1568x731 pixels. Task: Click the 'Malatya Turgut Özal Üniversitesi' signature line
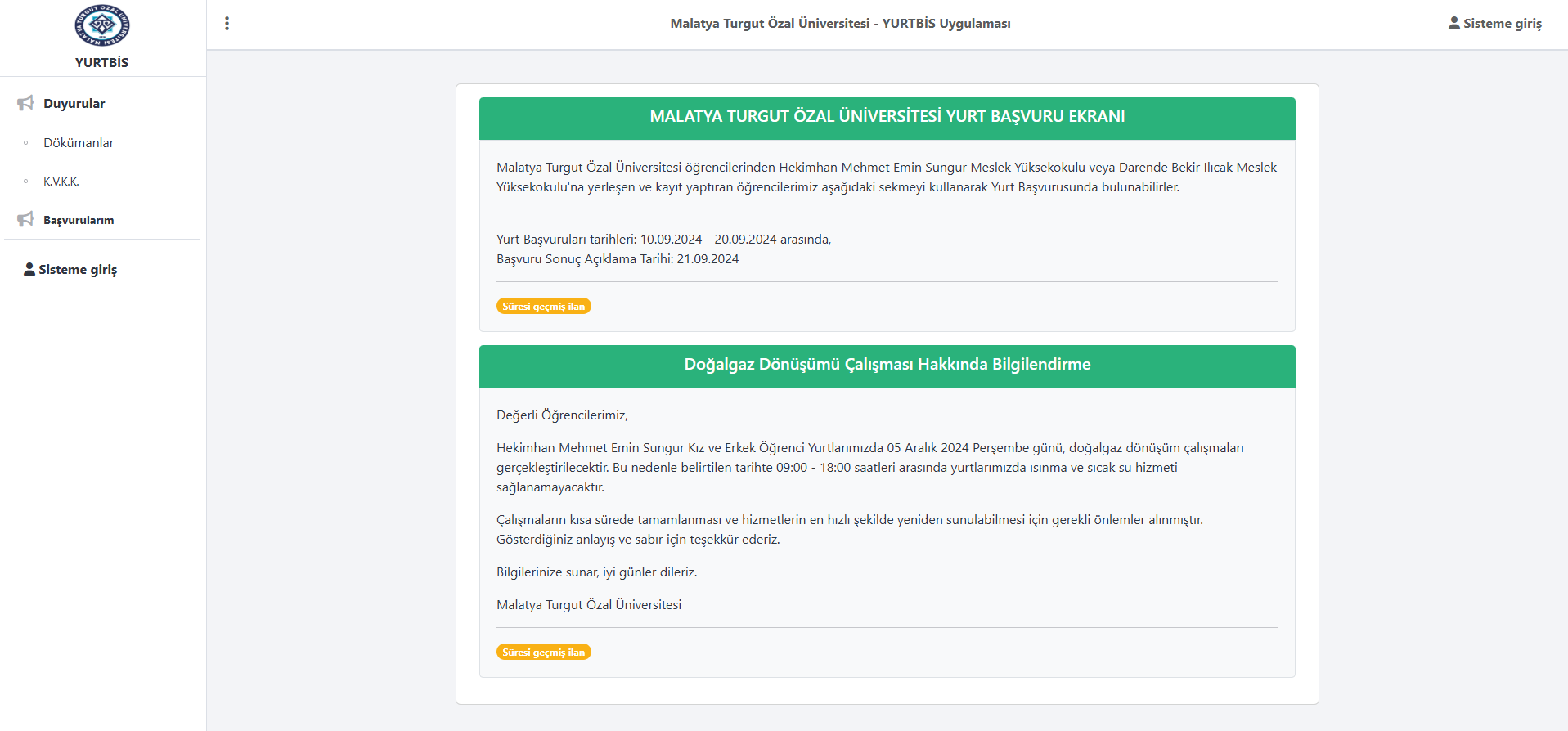pos(589,605)
